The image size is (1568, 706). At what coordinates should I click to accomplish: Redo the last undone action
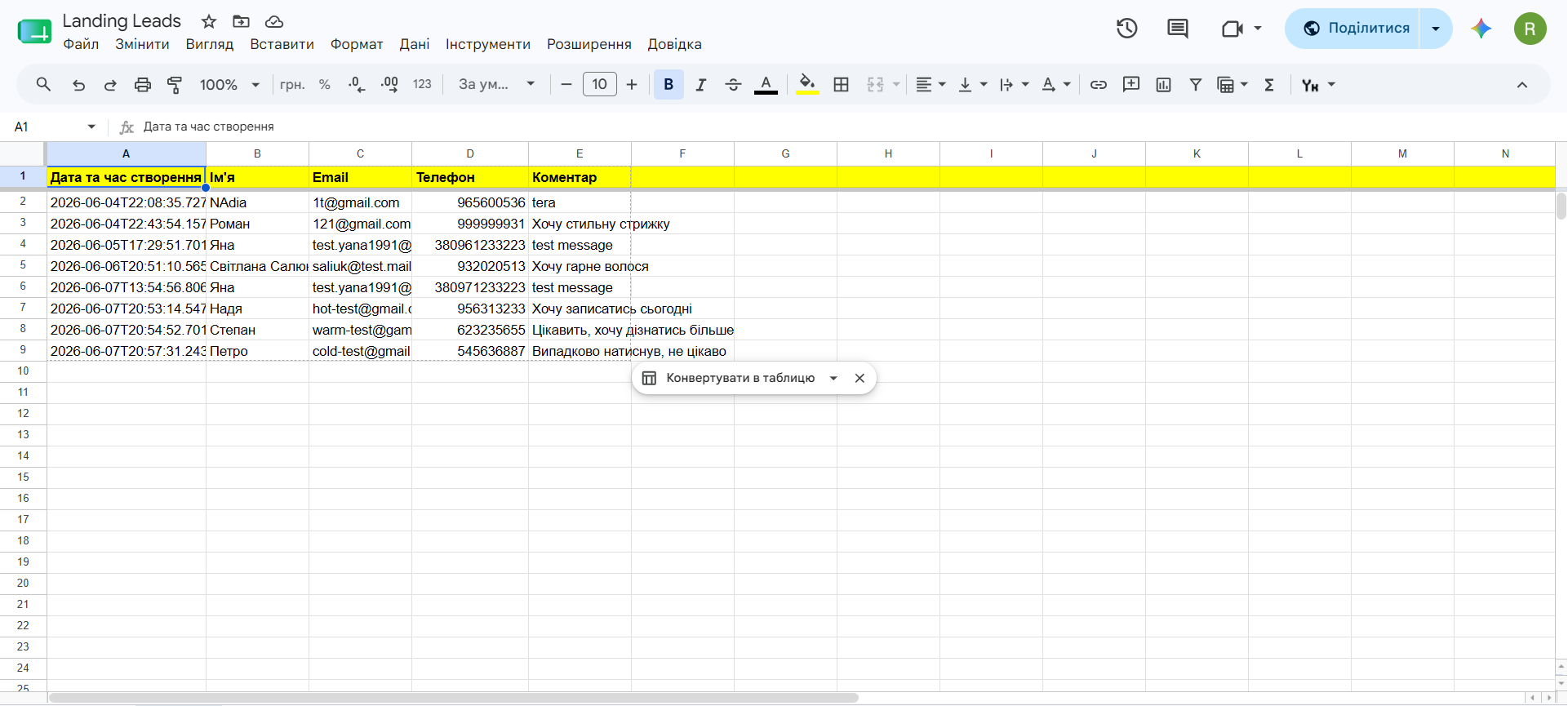point(110,84)
